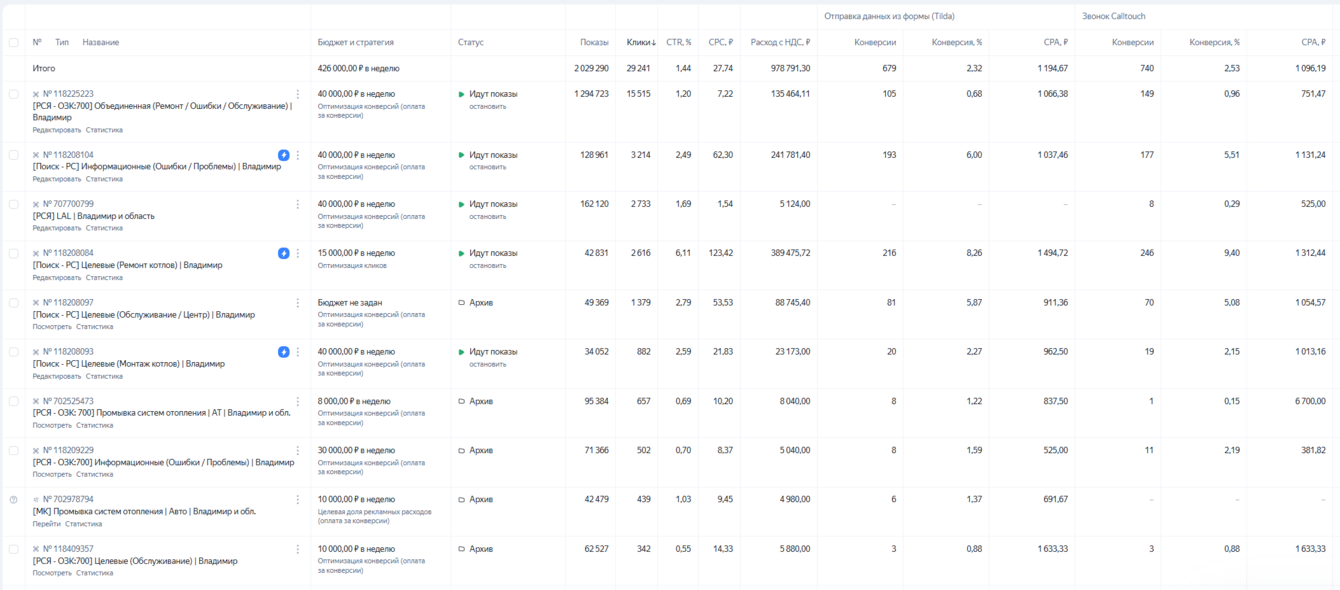
Task: Click the lightning badge on the Ремонт котлов campaign
Action: click(284, 253)
